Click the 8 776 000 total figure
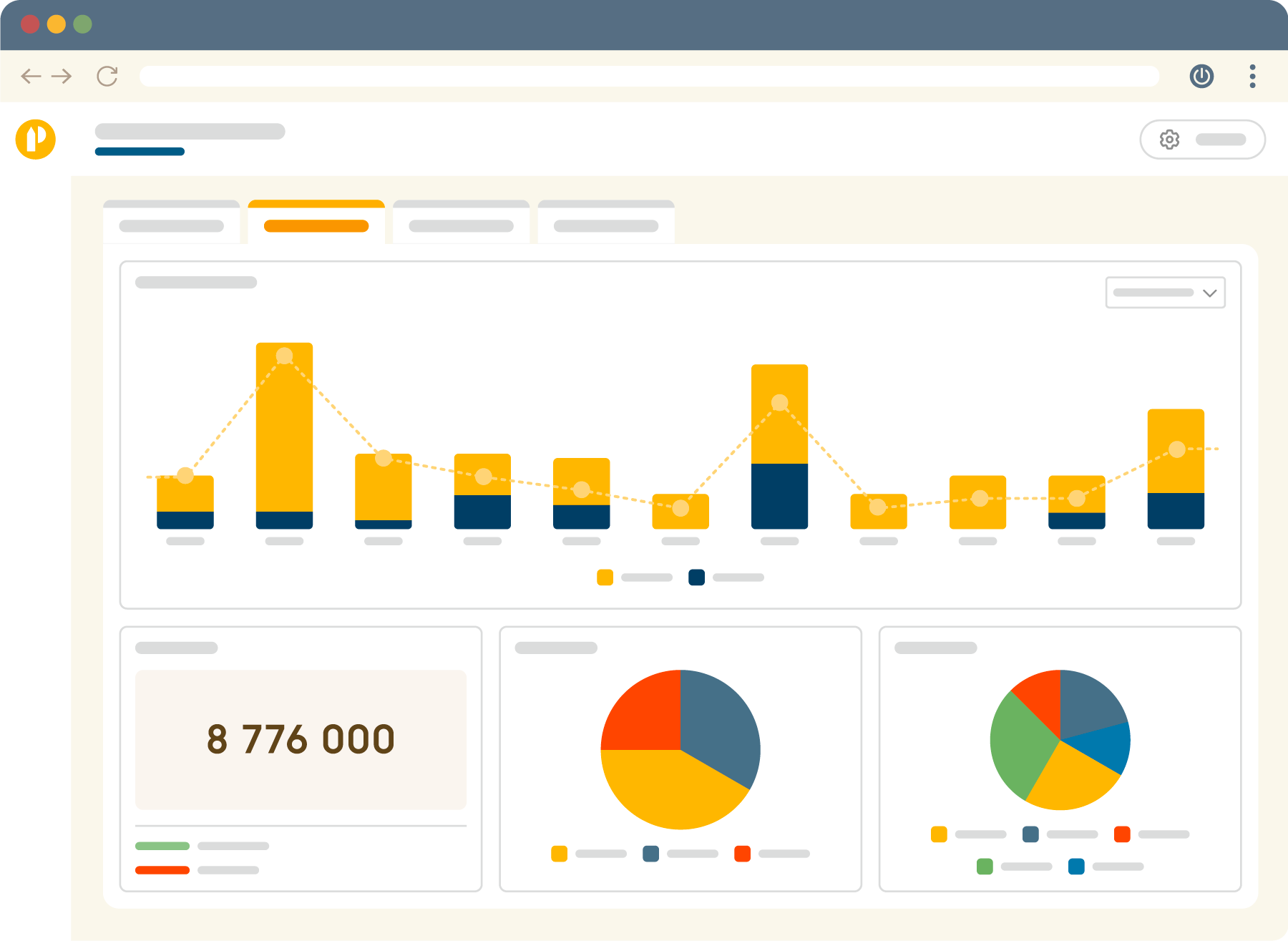The height and width of the screenshot is (941, 1288). (301, 739)
